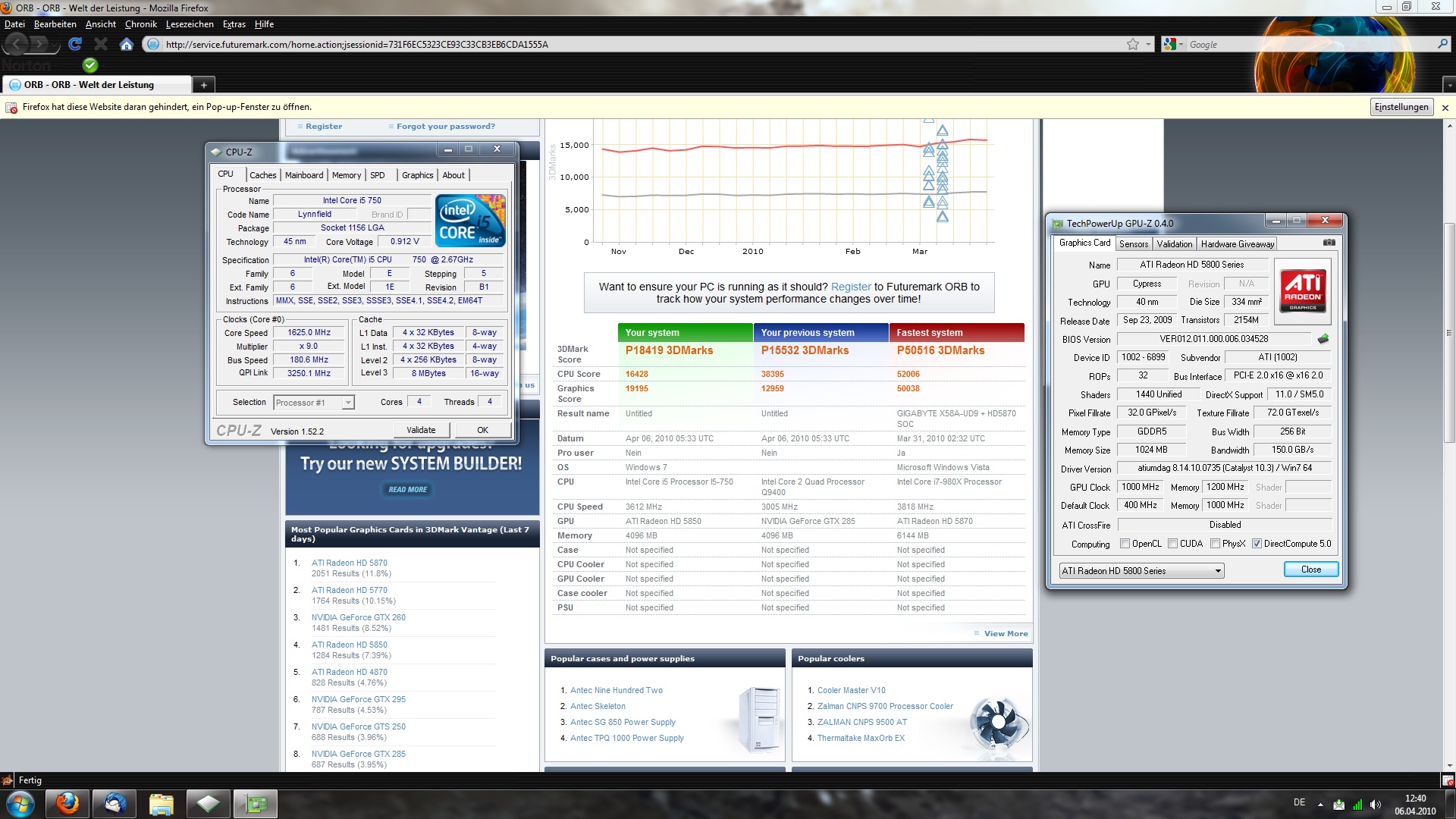
Task: Toggle the PhysX checkbox in GPU-Z
Action: 1215,544
